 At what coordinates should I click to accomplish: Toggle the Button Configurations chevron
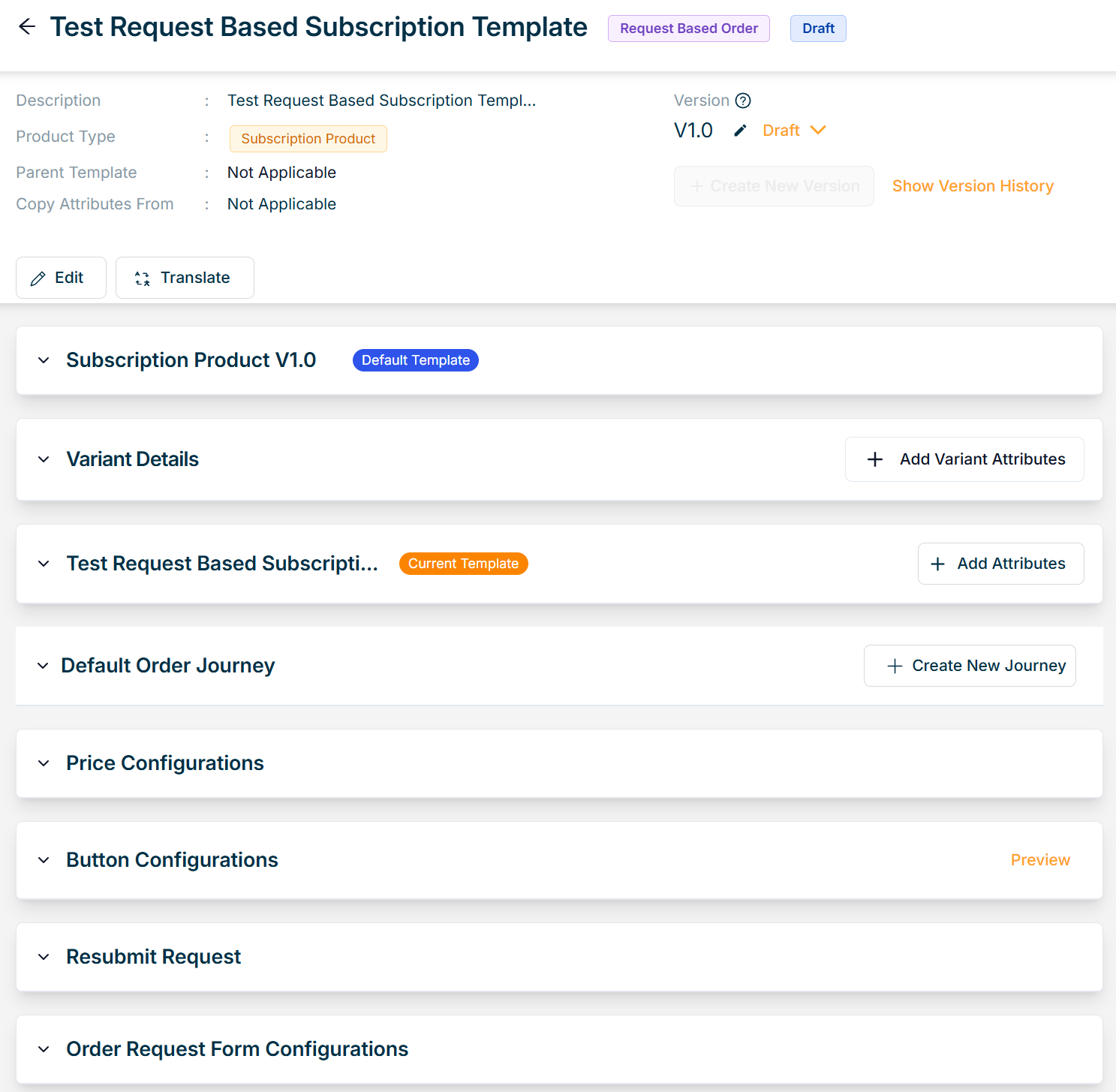coord(44,860)
